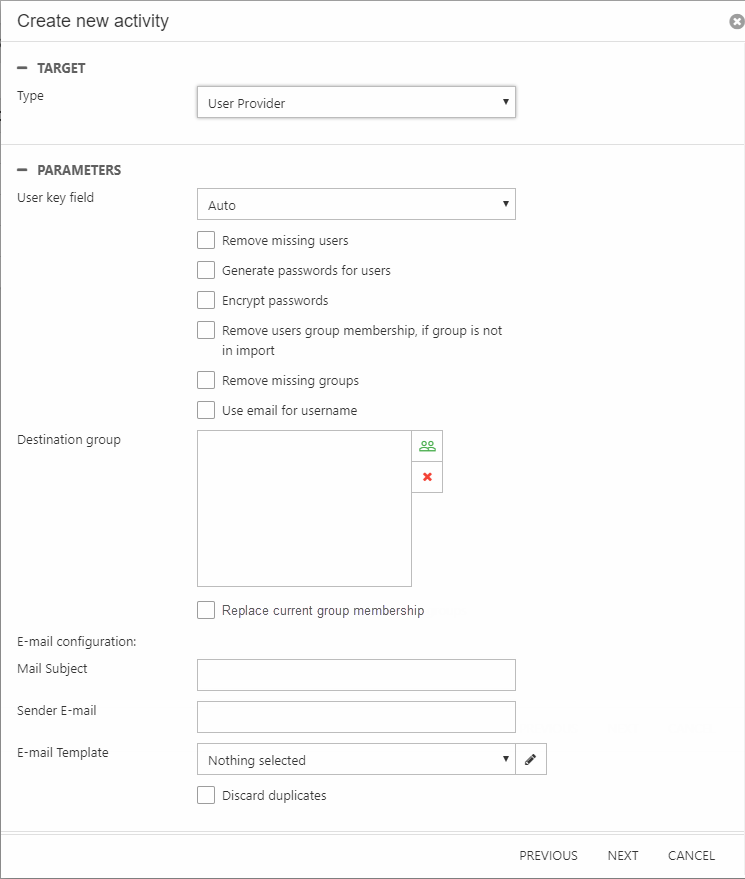Collapse the TARGET section
This screenshot has width=745, height=879.
[22, 68]
